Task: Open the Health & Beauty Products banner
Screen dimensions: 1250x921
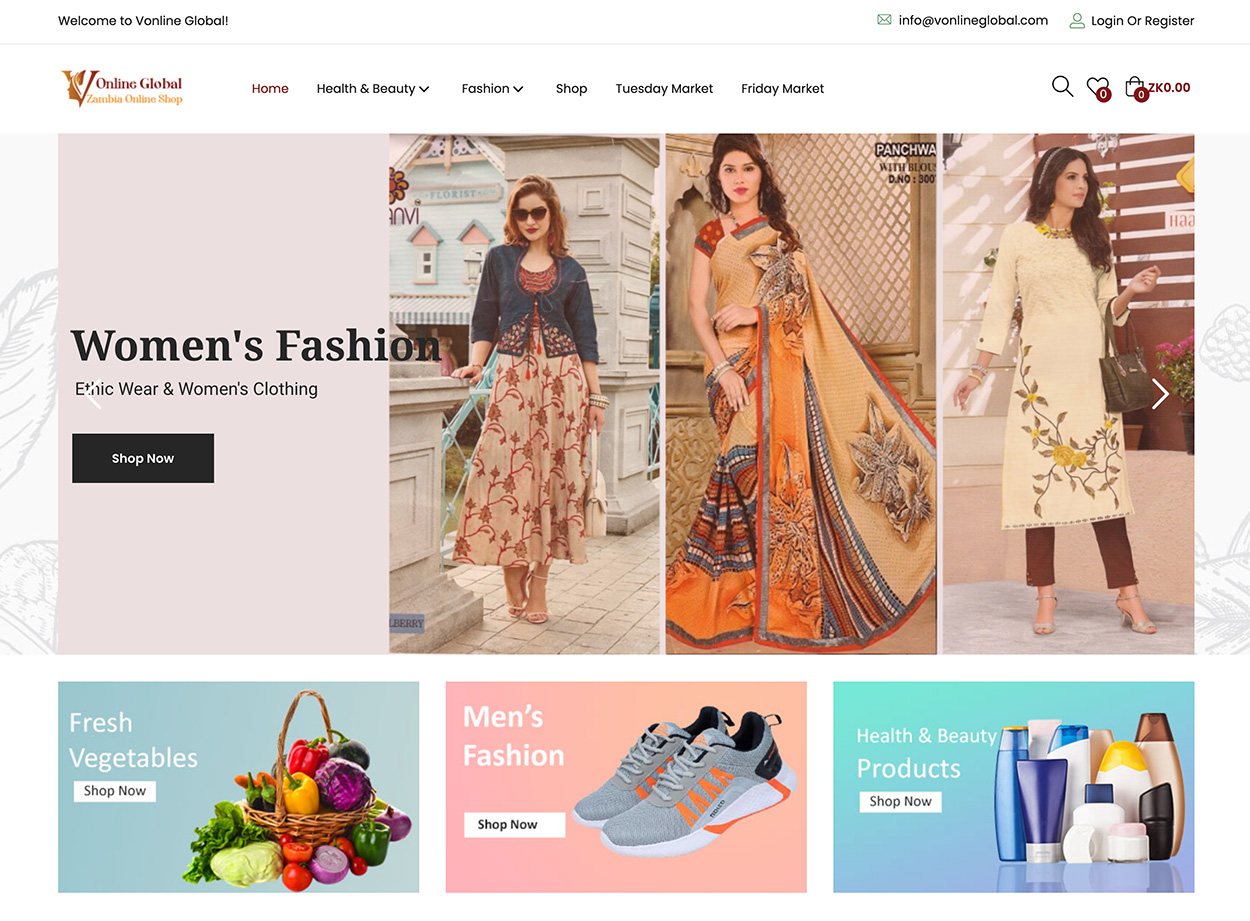Action: tap(1013, 787)
